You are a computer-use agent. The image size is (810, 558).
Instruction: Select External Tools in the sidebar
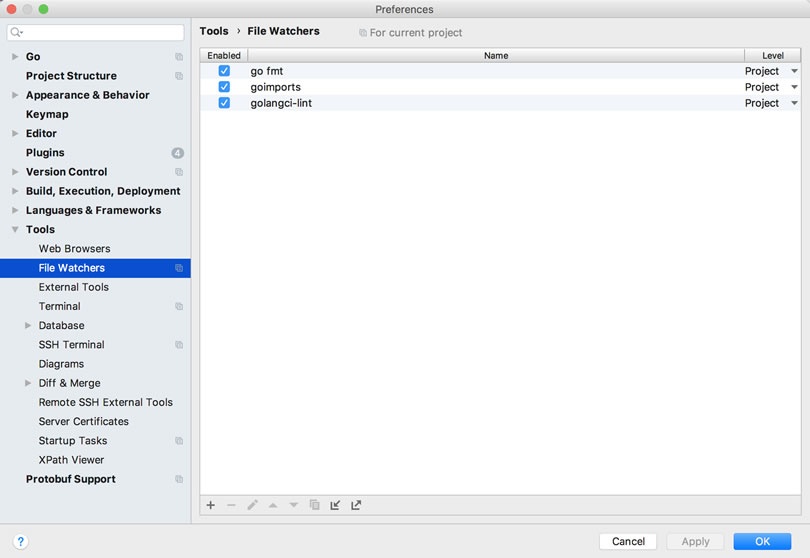[x=74, y=287]
